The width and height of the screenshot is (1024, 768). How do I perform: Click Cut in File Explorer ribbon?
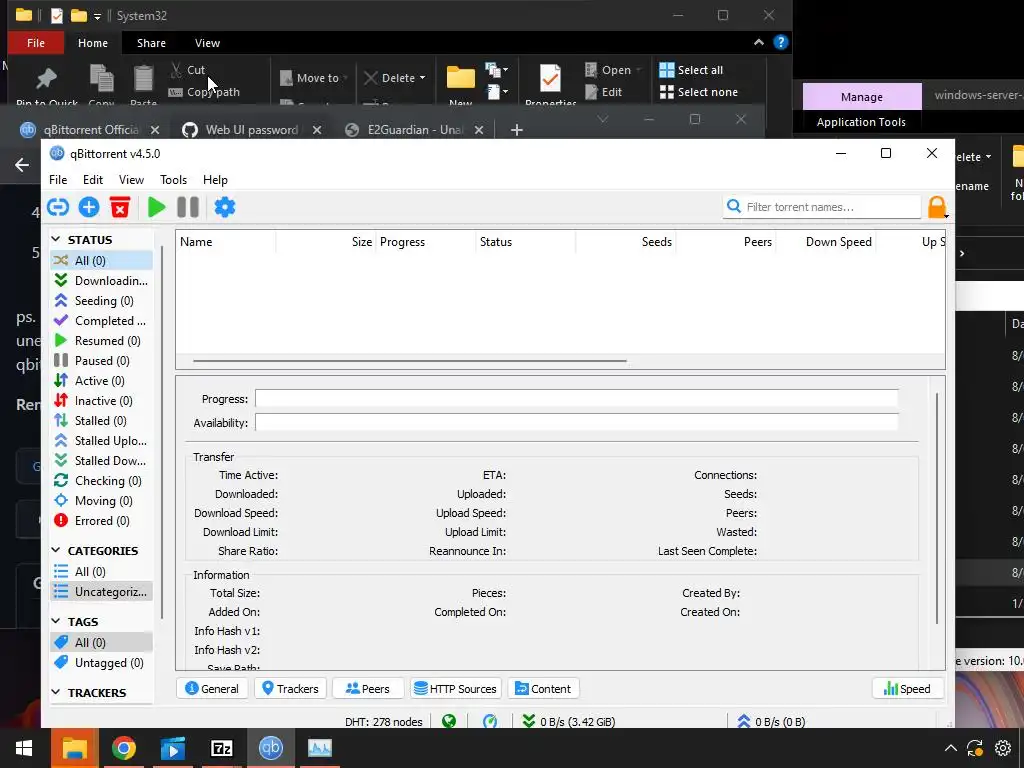[187, 70]
